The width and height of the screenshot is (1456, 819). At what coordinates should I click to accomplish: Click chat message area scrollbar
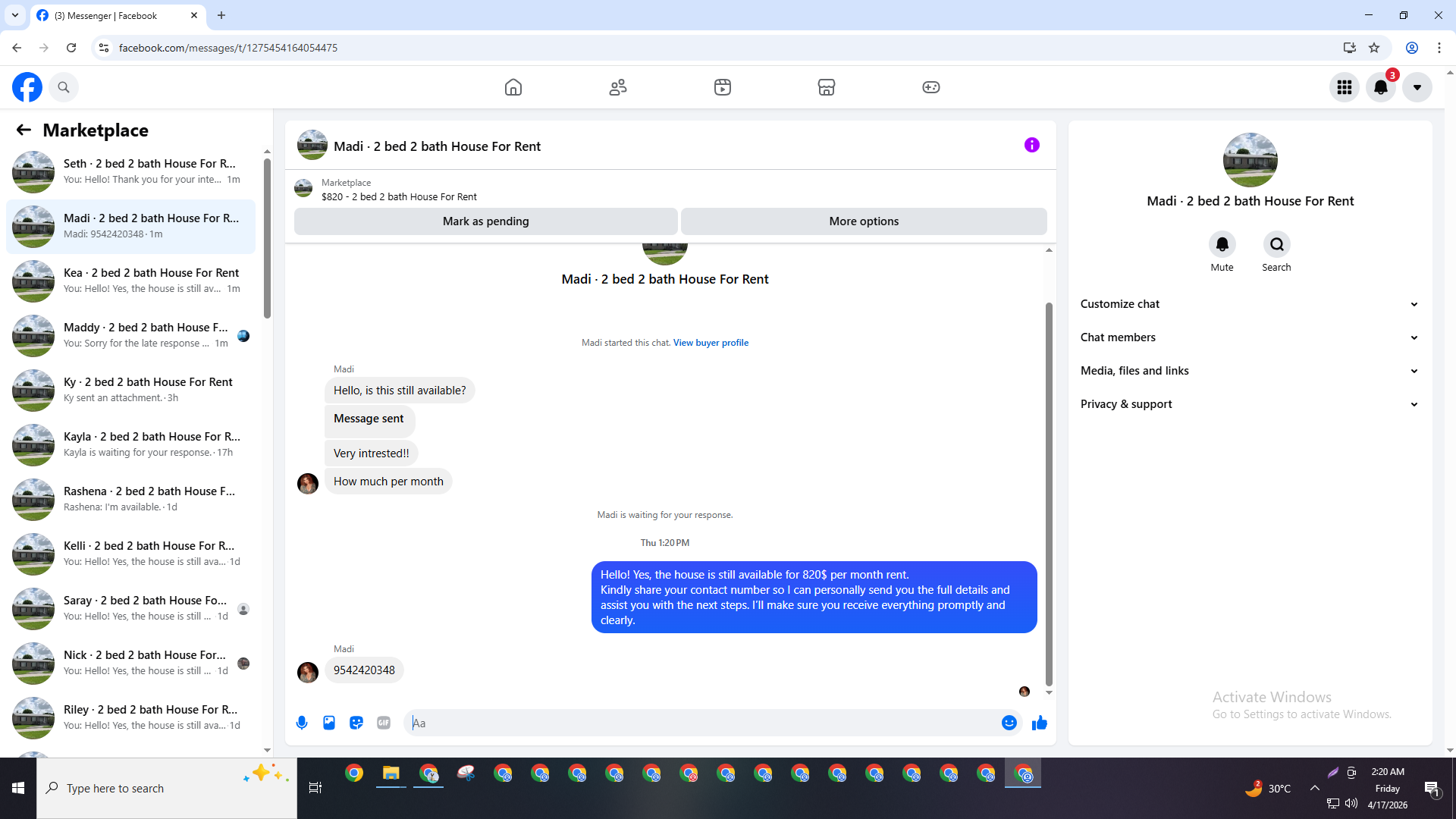click(x=1049, y=493)
